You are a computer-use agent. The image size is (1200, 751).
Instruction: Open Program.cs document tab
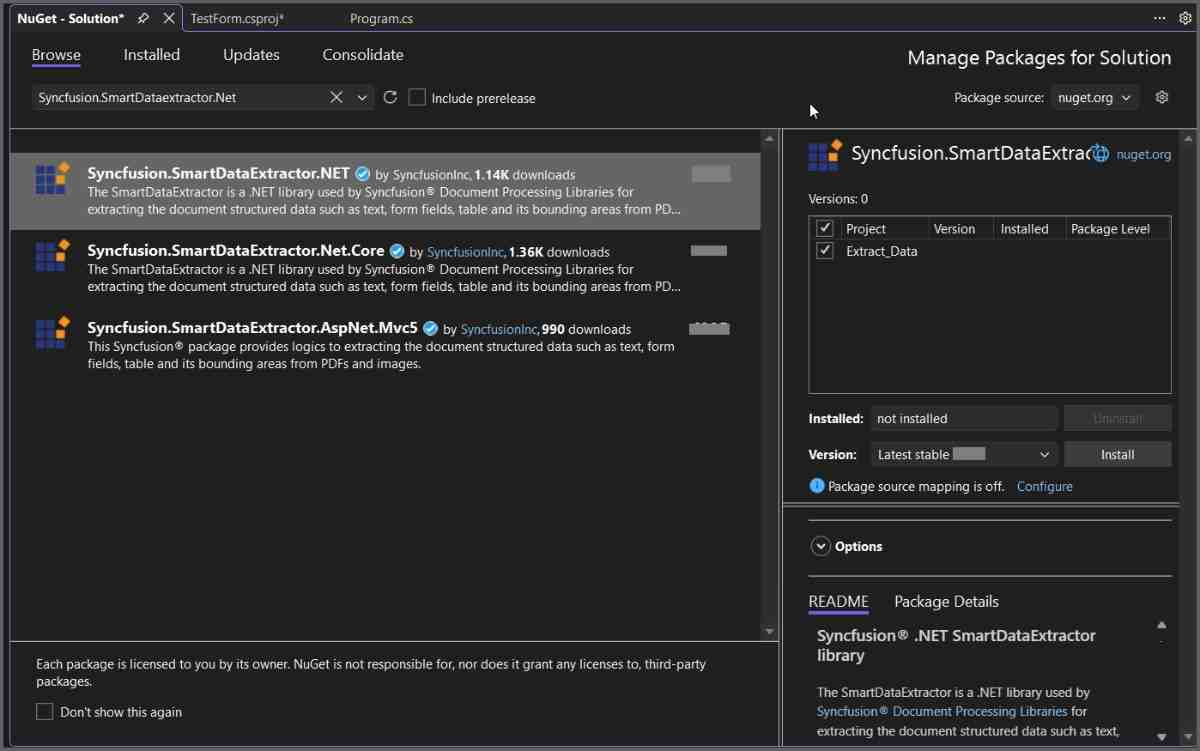click(381, 18)
